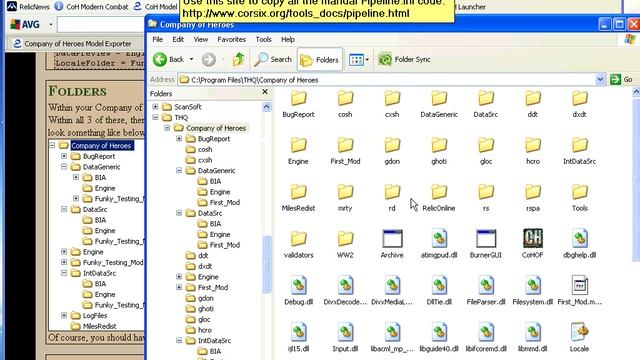Click the Forward arrow toolbar button
This screenshot has height=360, width=640.
point(209,60)
